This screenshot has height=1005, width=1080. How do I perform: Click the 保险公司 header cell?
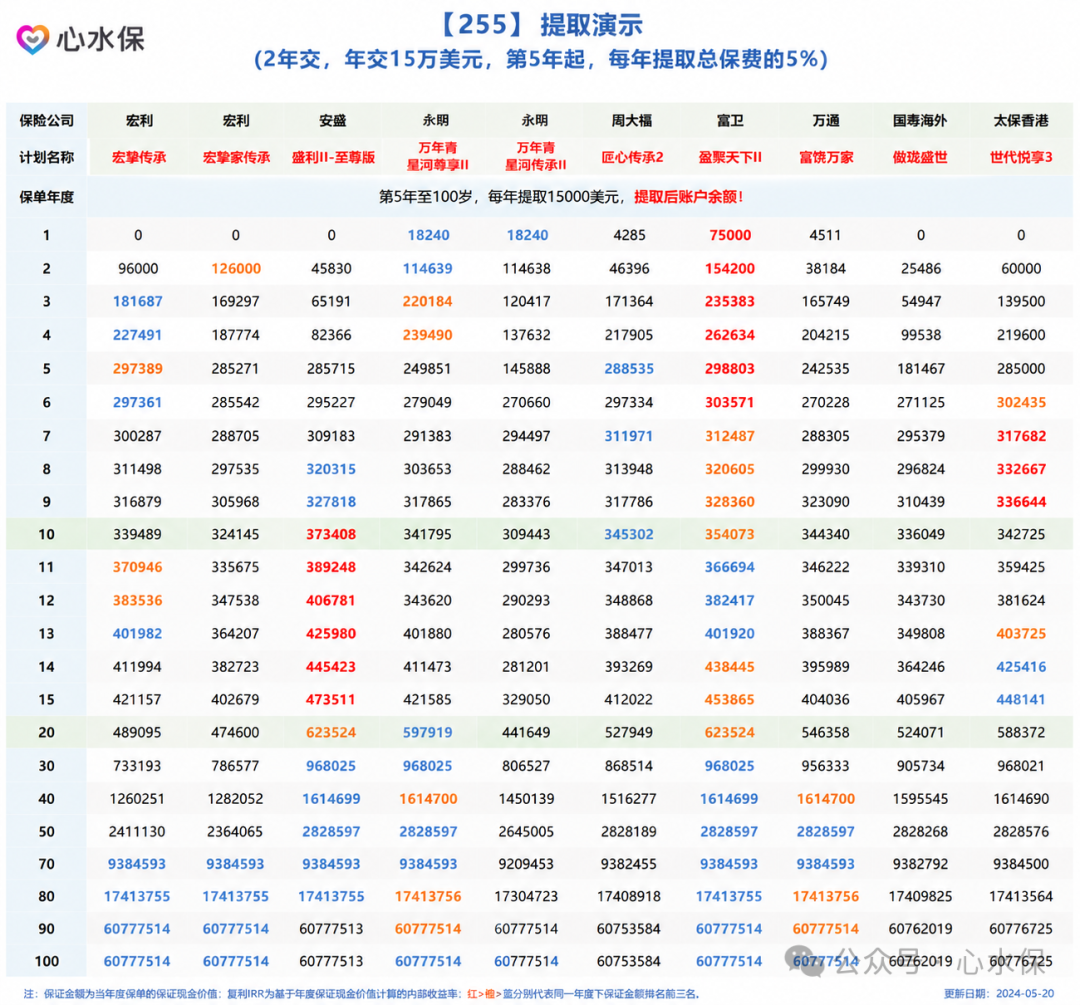[46, 121]
